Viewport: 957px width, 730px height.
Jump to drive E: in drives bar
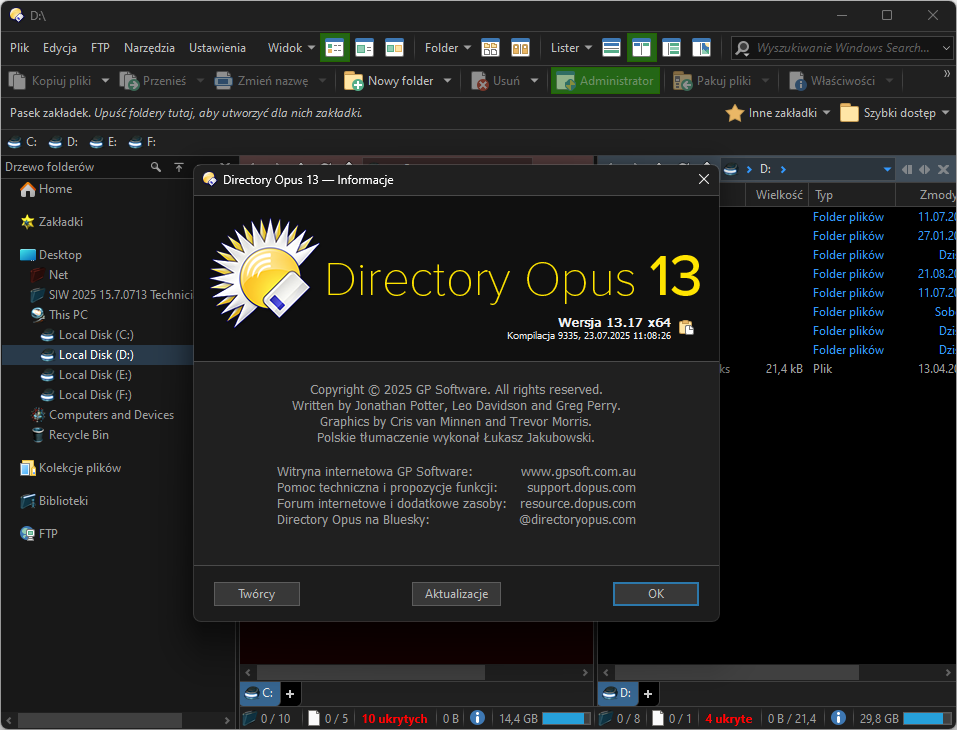pos(103,142)
